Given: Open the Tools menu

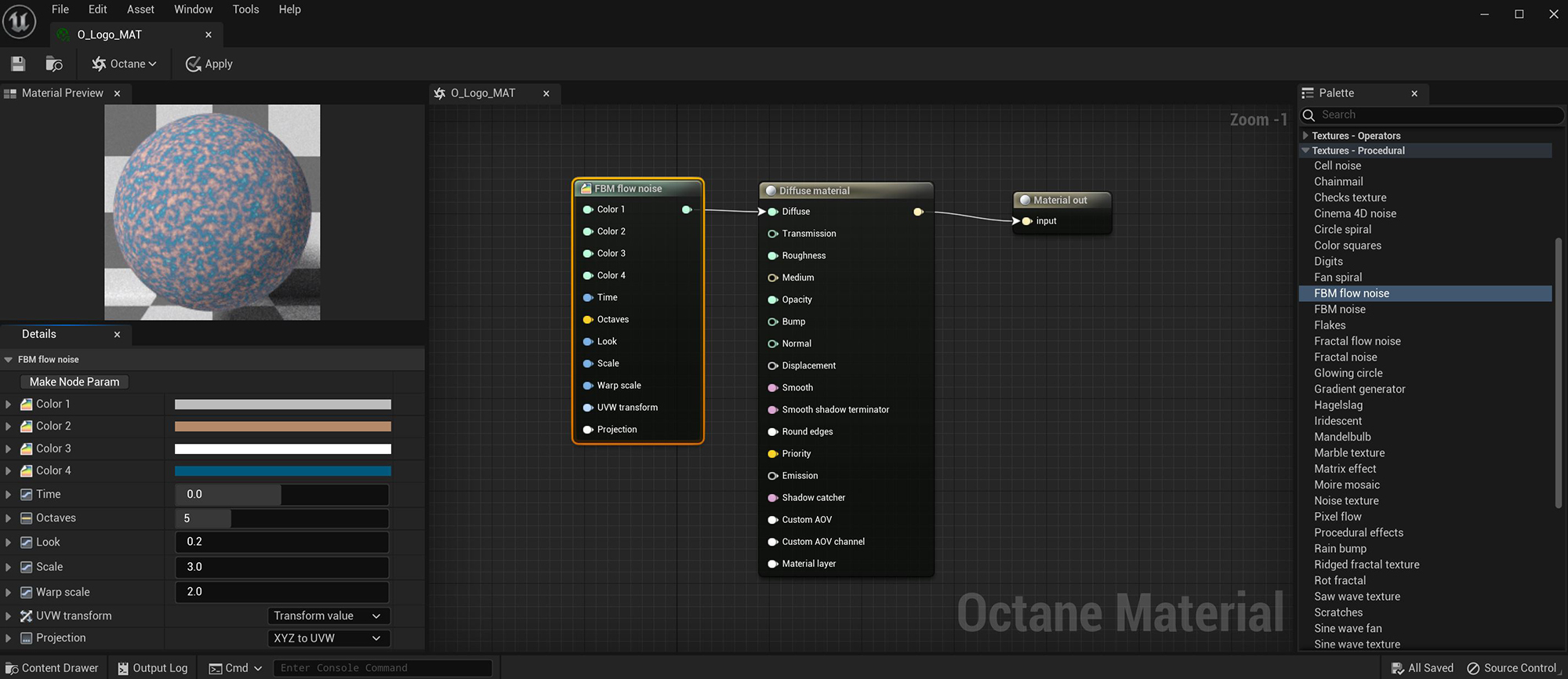Looking at the screenshot, I should tap(245, 9).
